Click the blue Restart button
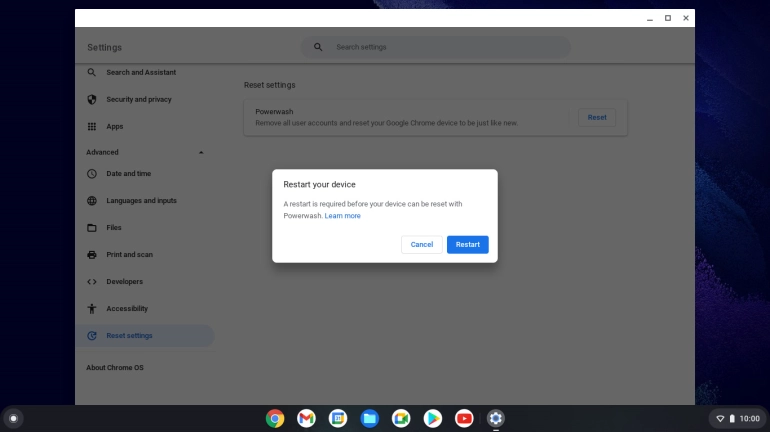Viewport: 770px width, 432px height. coord(467,244)
